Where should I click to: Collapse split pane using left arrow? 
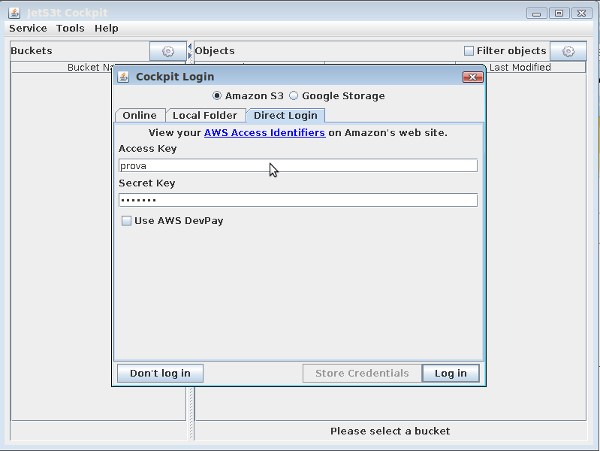coord(190,46)
